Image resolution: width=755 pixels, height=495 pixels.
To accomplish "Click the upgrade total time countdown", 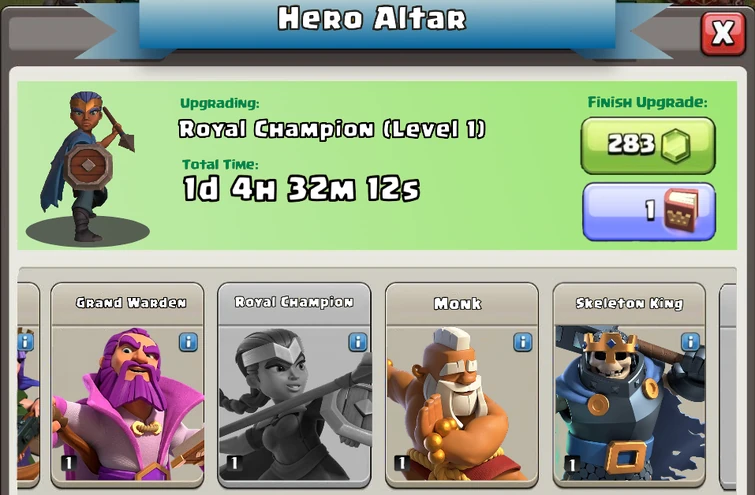I will (x=301, y=188).
